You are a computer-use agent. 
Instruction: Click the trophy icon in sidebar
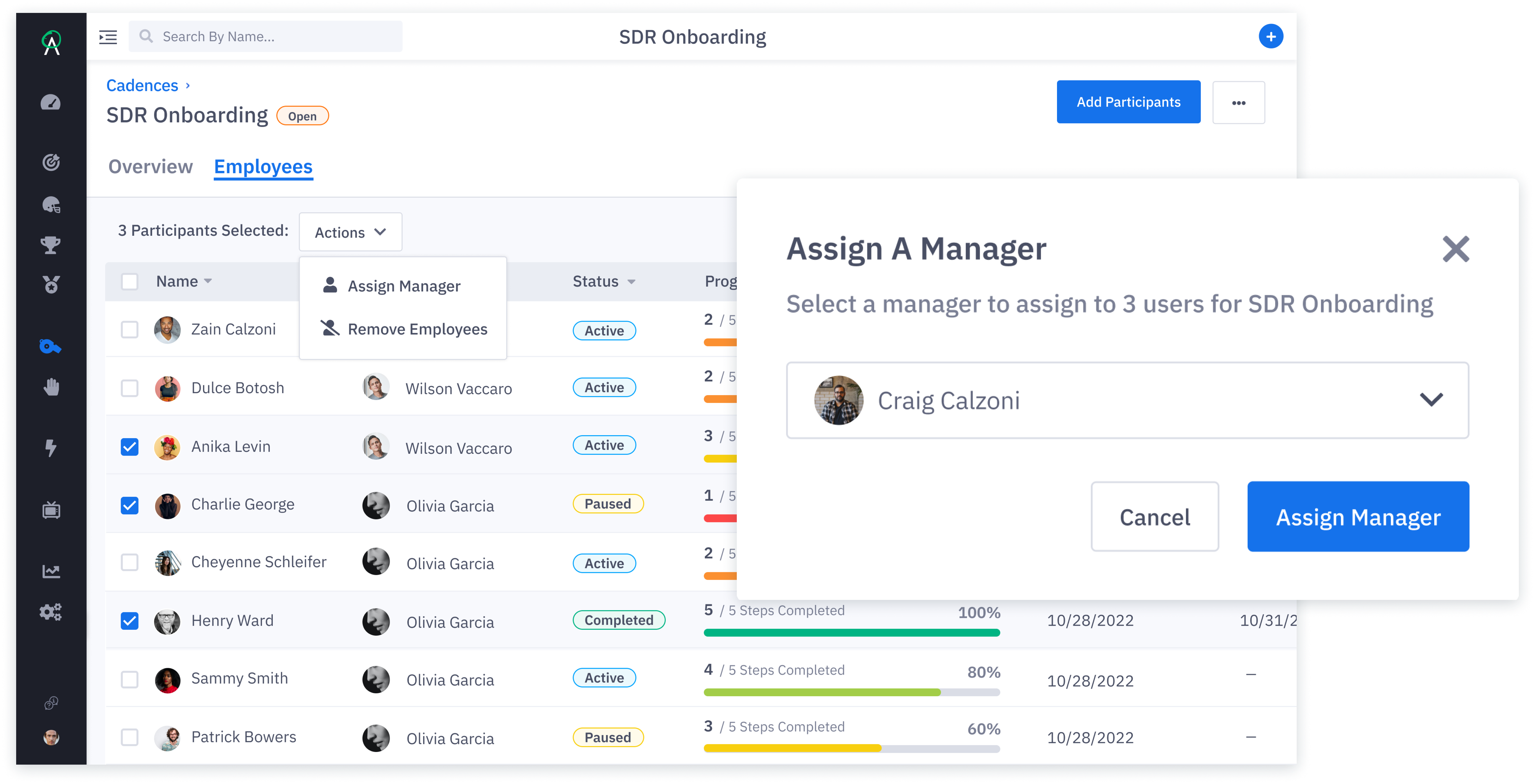[51, 245]
